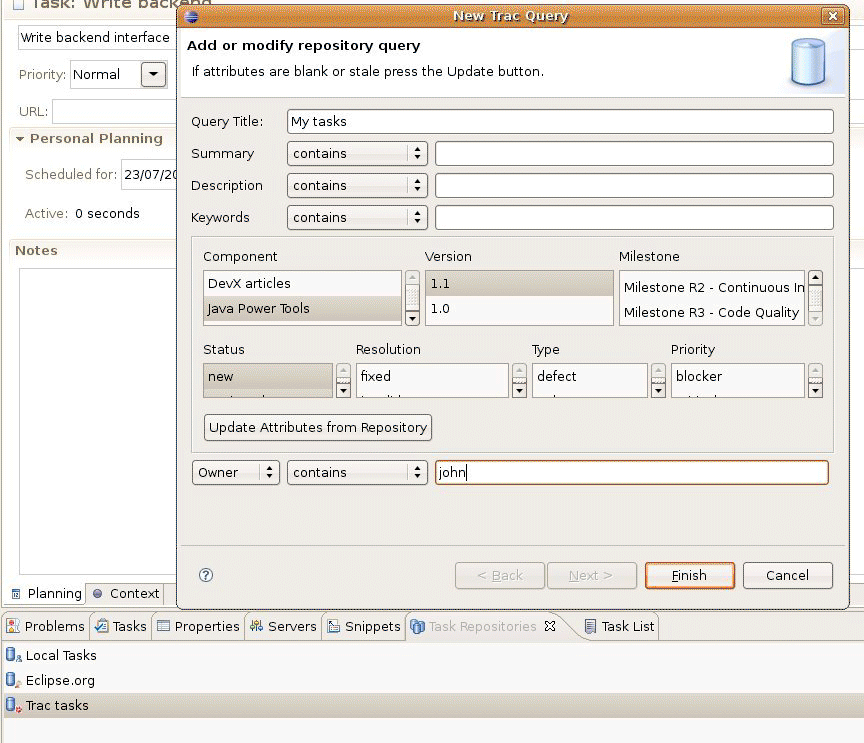Open the Owner row contains operator dropdown
The width and height of the screenshot is (864, 743).
tap(357, 472)
